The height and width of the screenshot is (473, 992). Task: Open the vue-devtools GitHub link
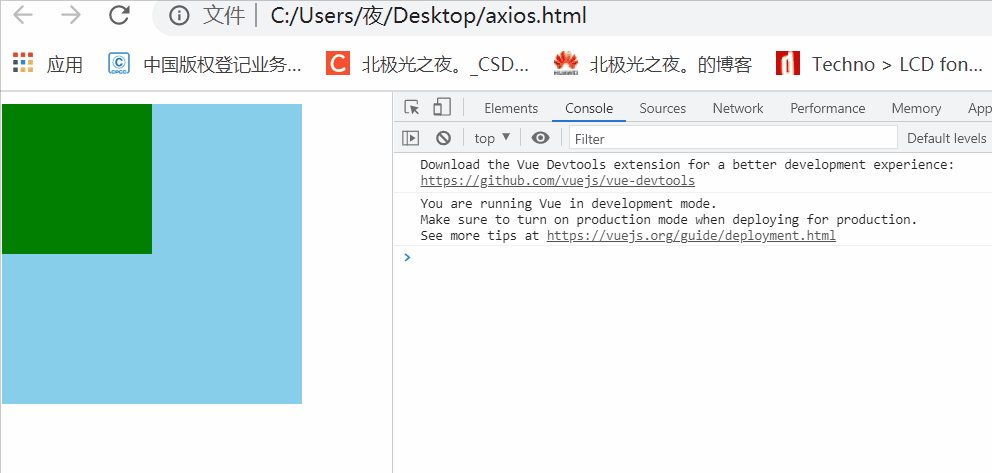(x=557, y=181)
